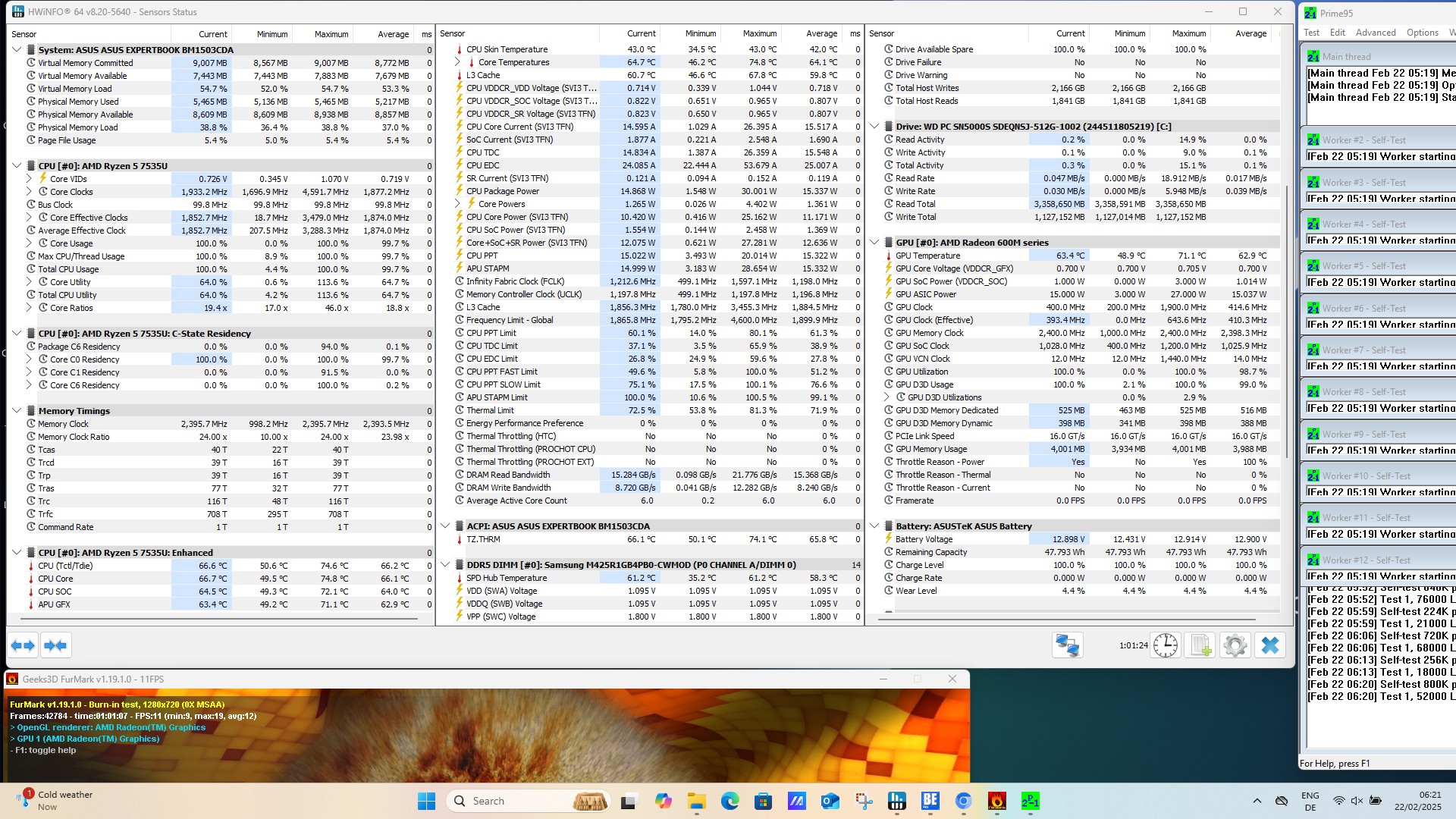Collapse the GPU Radeon 600M series group
Image resolution: width=1456 pixels, height=819 pixels.
pos(874,243)
